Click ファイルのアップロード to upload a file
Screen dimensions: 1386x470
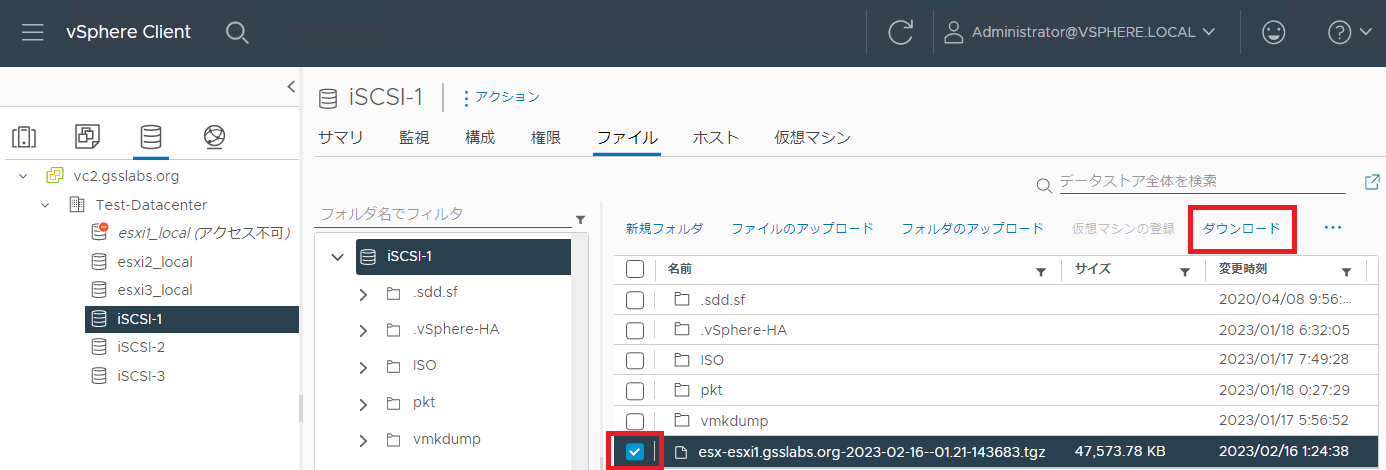coord(802,229)
